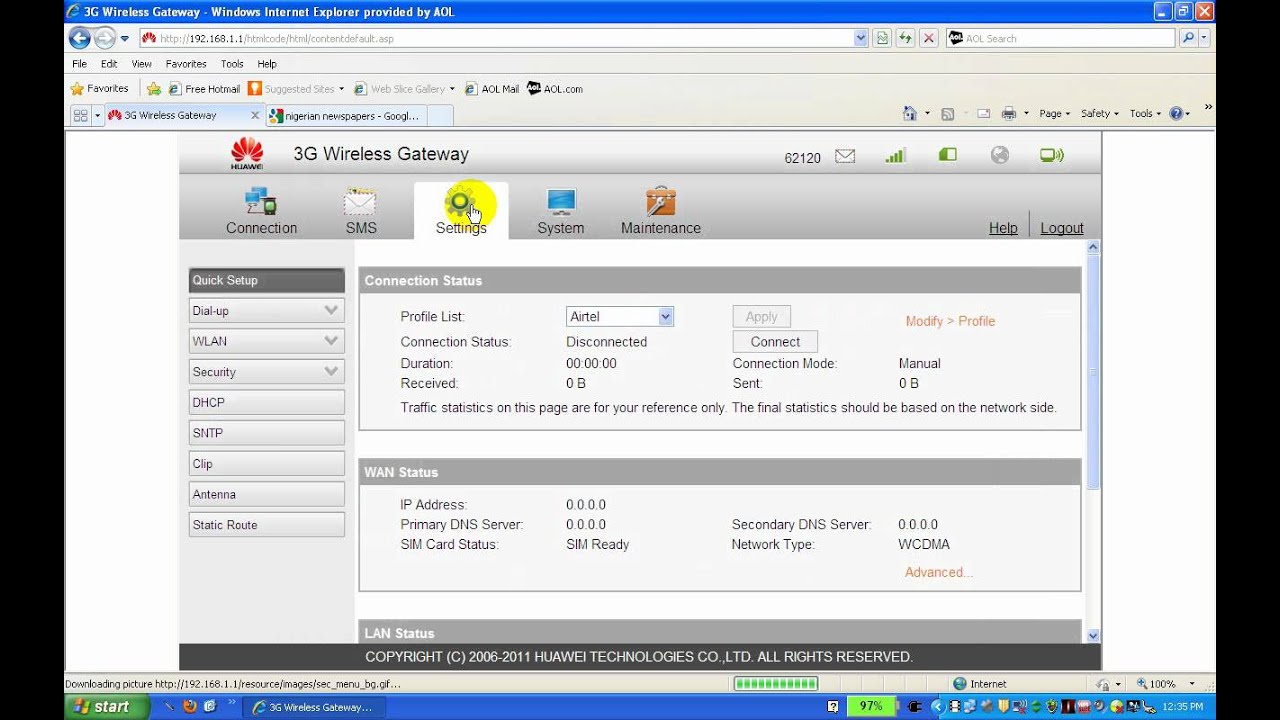Click the Huawei logo
1280x720 pixels.
click(247, 154)
